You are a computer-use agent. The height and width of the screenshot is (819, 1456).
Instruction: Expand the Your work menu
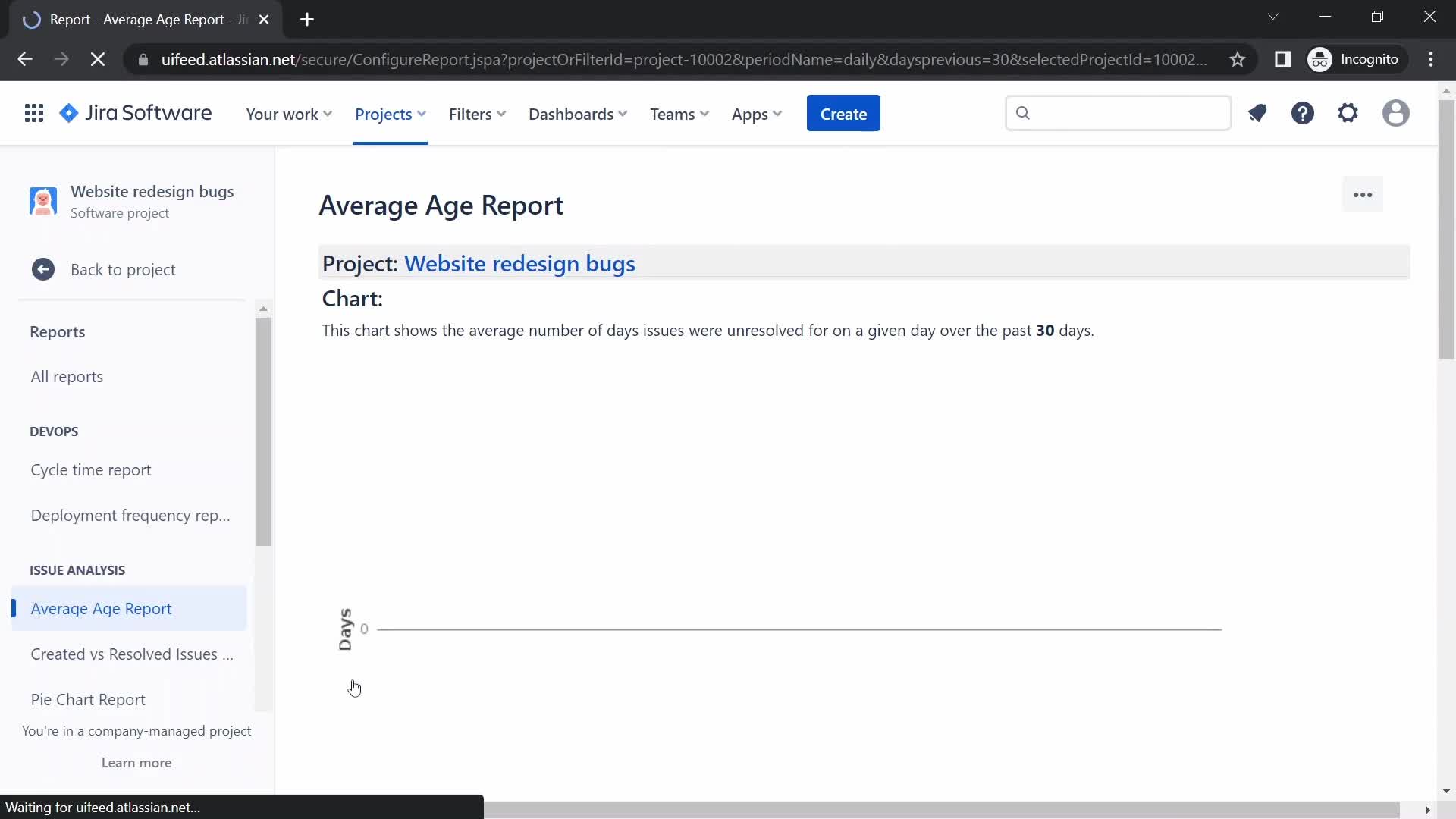coord(289,114)
